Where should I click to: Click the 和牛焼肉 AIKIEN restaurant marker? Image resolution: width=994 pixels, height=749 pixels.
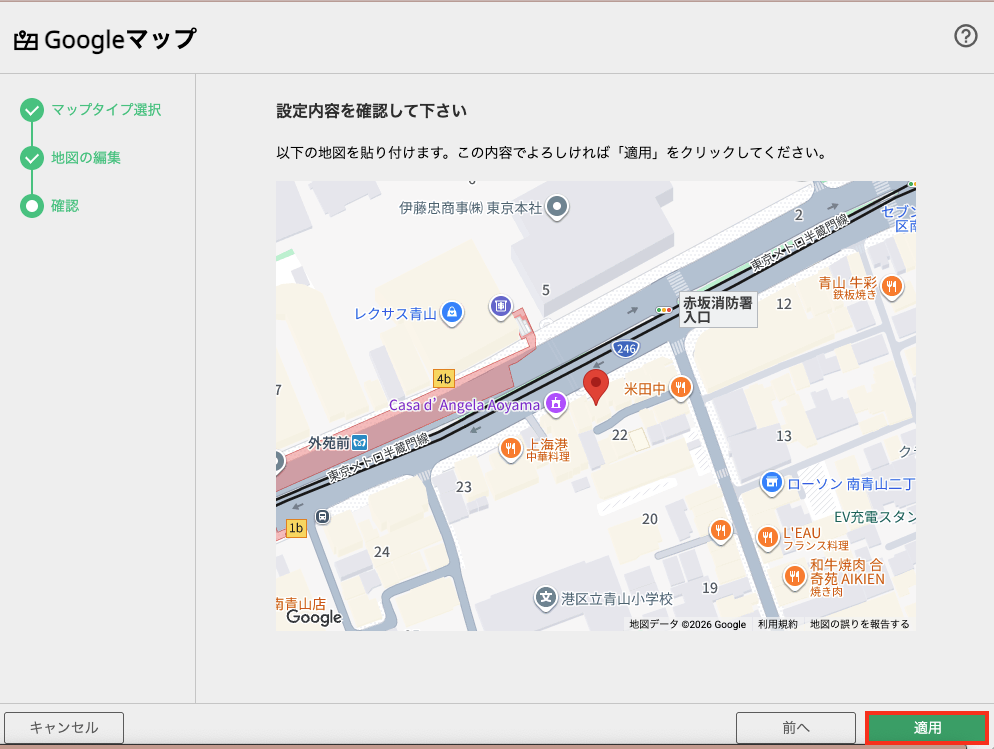(794, 577)
